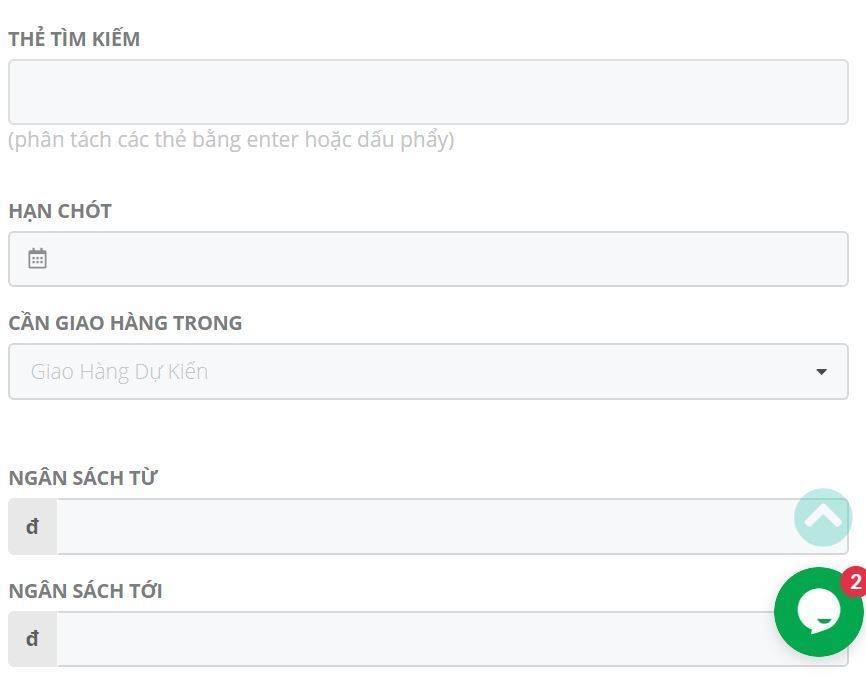Open the green live chat widget
This screenshot has width=866, height=677.
pyautogui.click(x=819, y=612)
